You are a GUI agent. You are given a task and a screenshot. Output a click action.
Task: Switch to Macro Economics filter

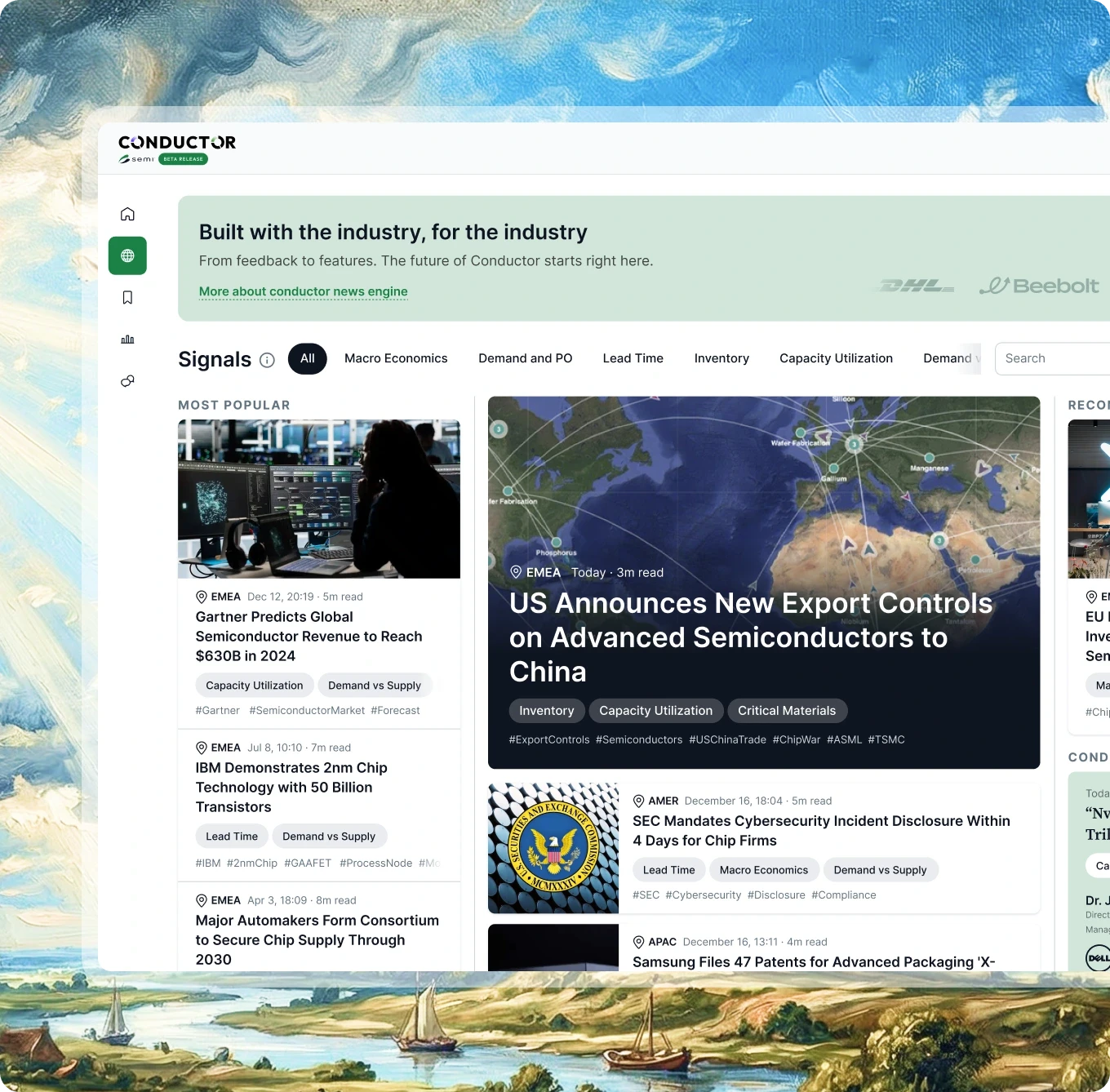pos(396,358)
